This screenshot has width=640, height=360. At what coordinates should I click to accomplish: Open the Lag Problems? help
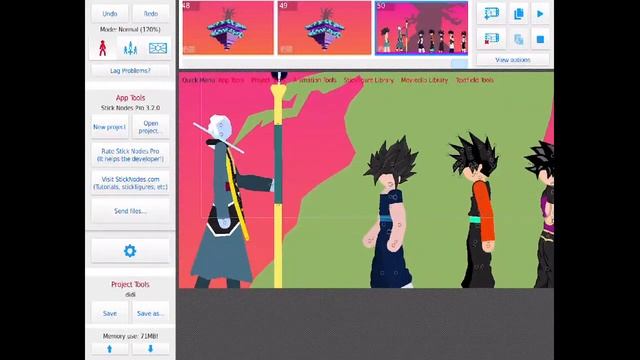point(130,71)
